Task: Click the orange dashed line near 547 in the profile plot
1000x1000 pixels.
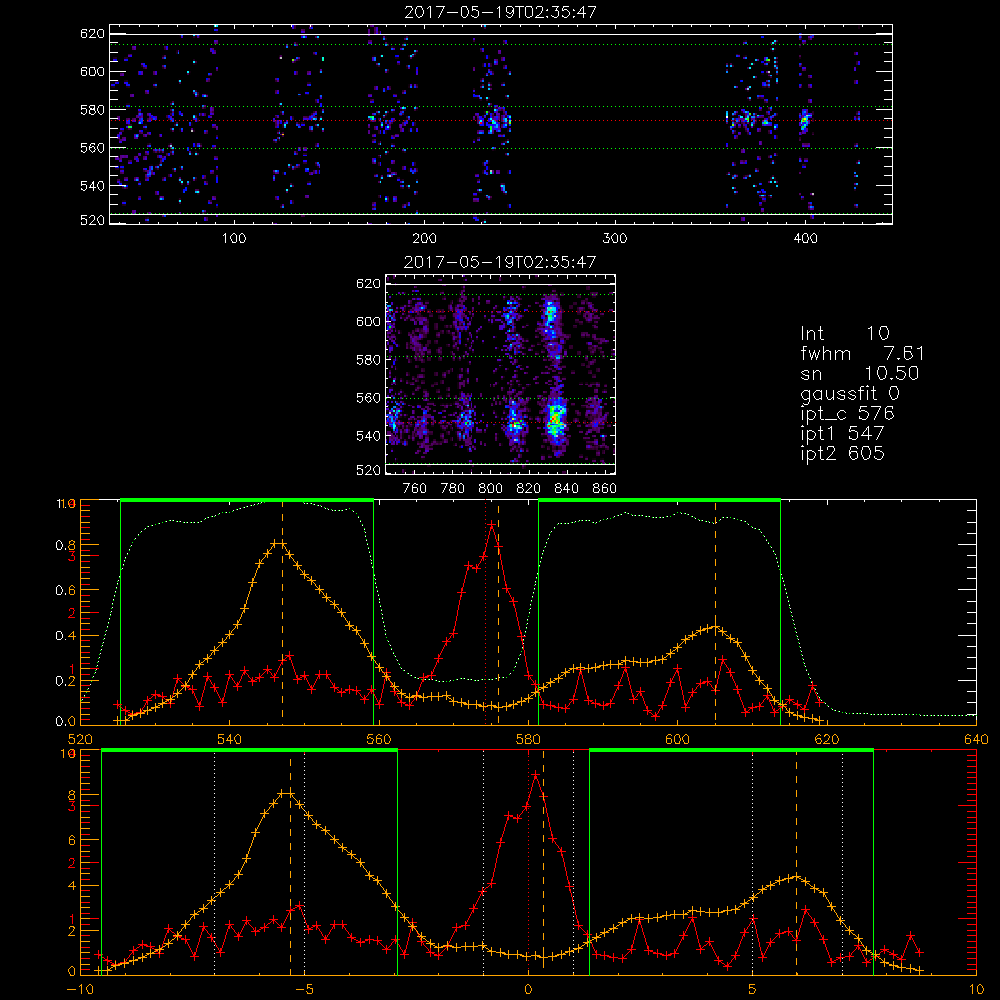Action: tap(283, 613)
